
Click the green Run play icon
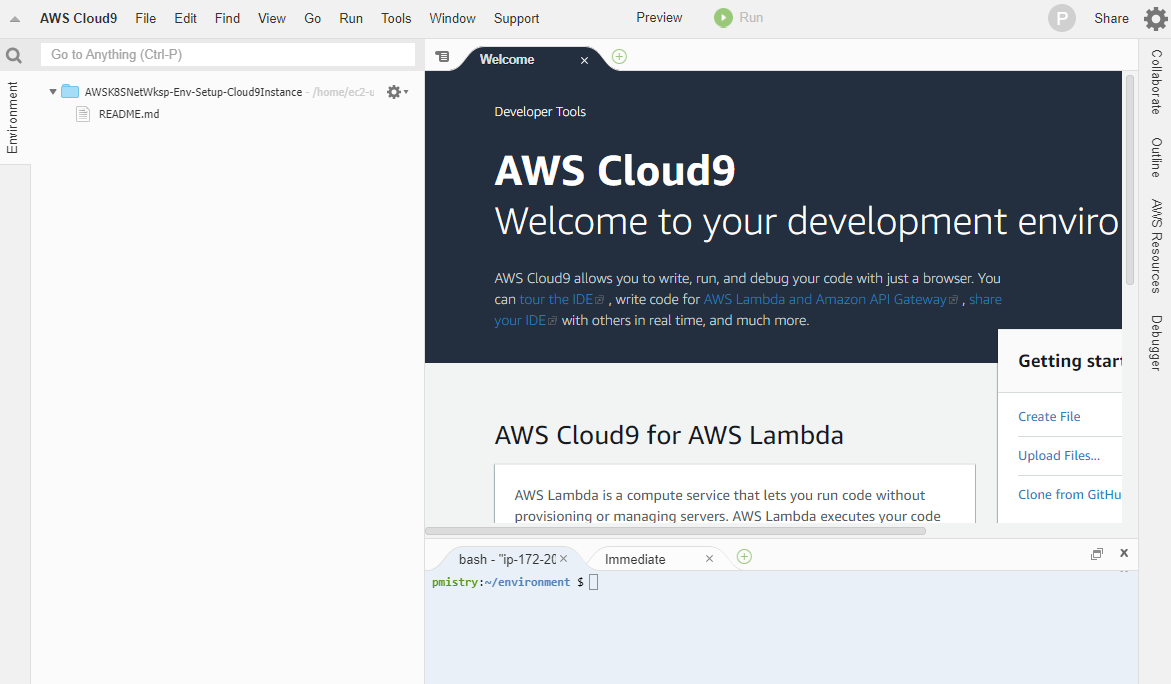[723, 18]
